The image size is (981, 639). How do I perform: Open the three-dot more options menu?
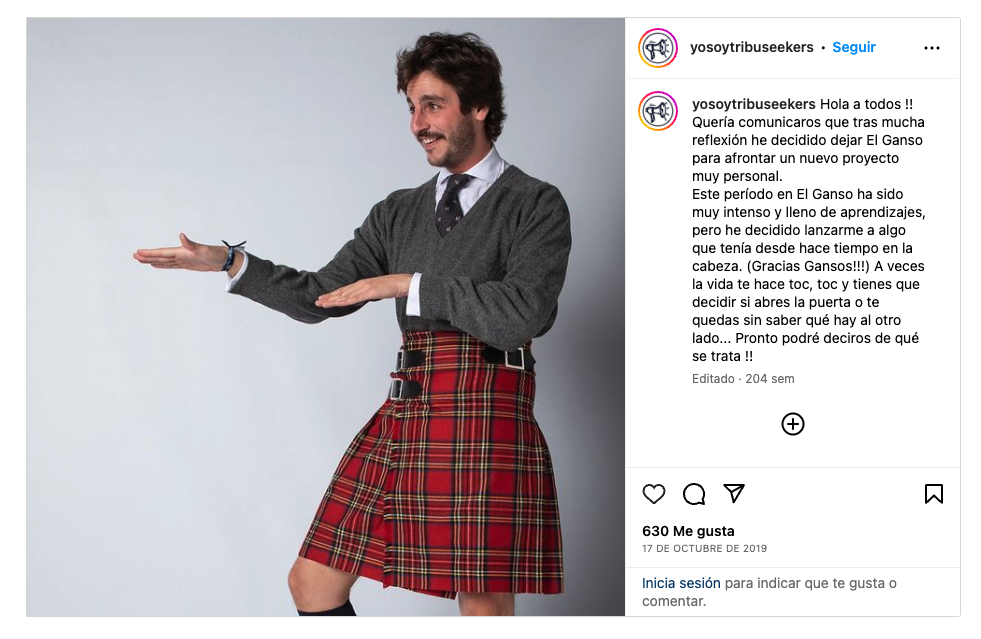click(932, 48)
